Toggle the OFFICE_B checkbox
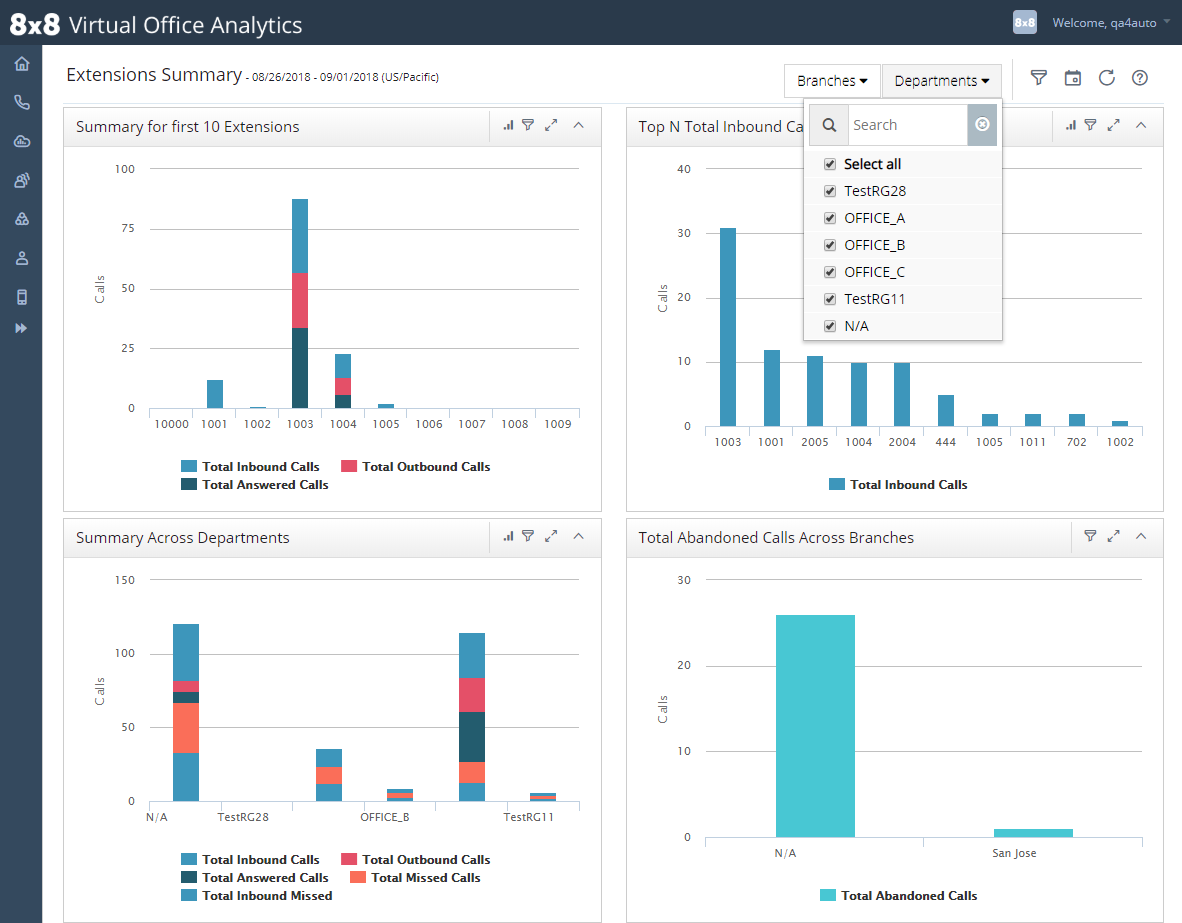This screenshot has width=1182, height=923. [830, 245]
